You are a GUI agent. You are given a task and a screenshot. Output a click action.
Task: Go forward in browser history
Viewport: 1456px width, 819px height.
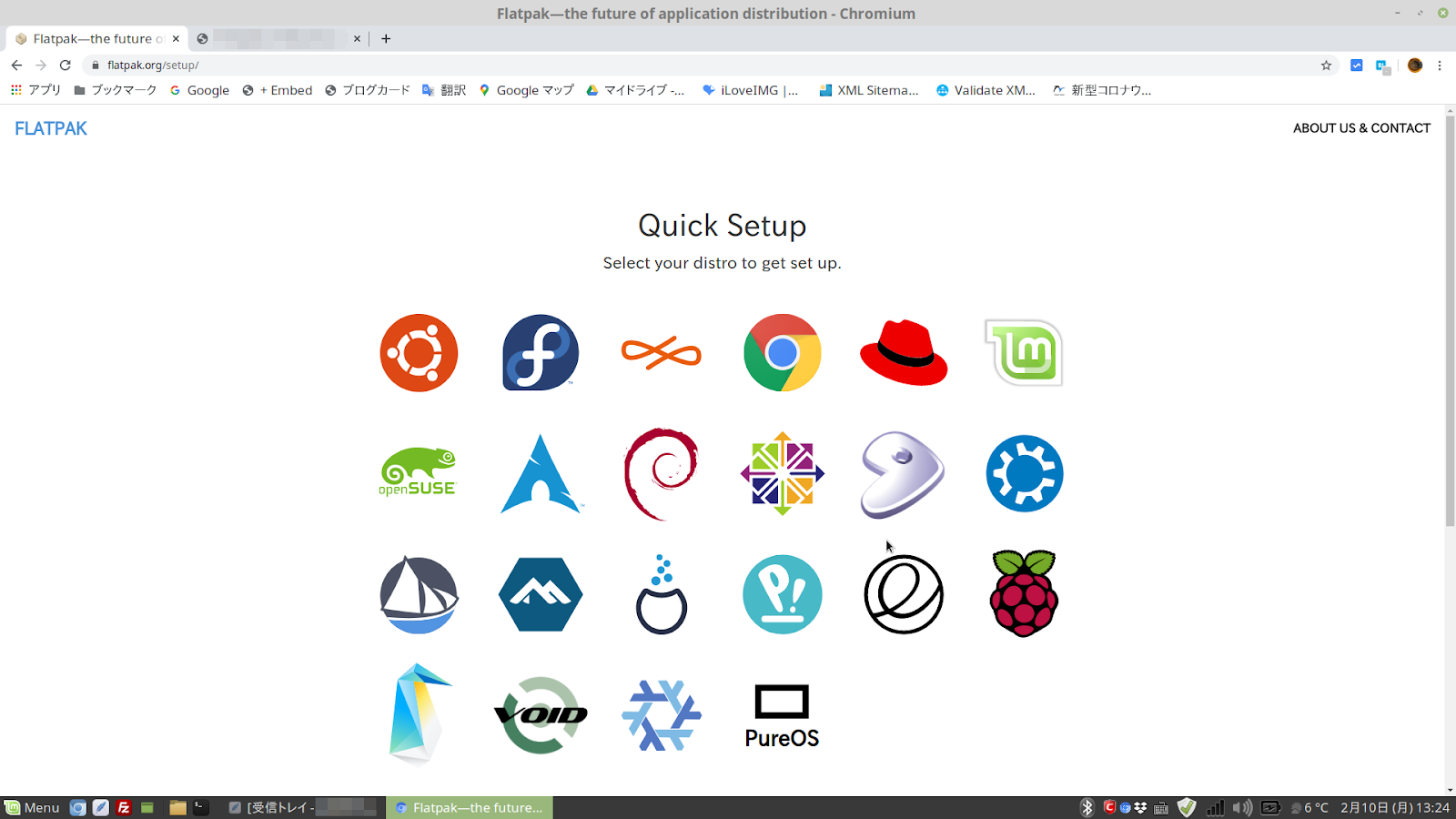point(41,65)
